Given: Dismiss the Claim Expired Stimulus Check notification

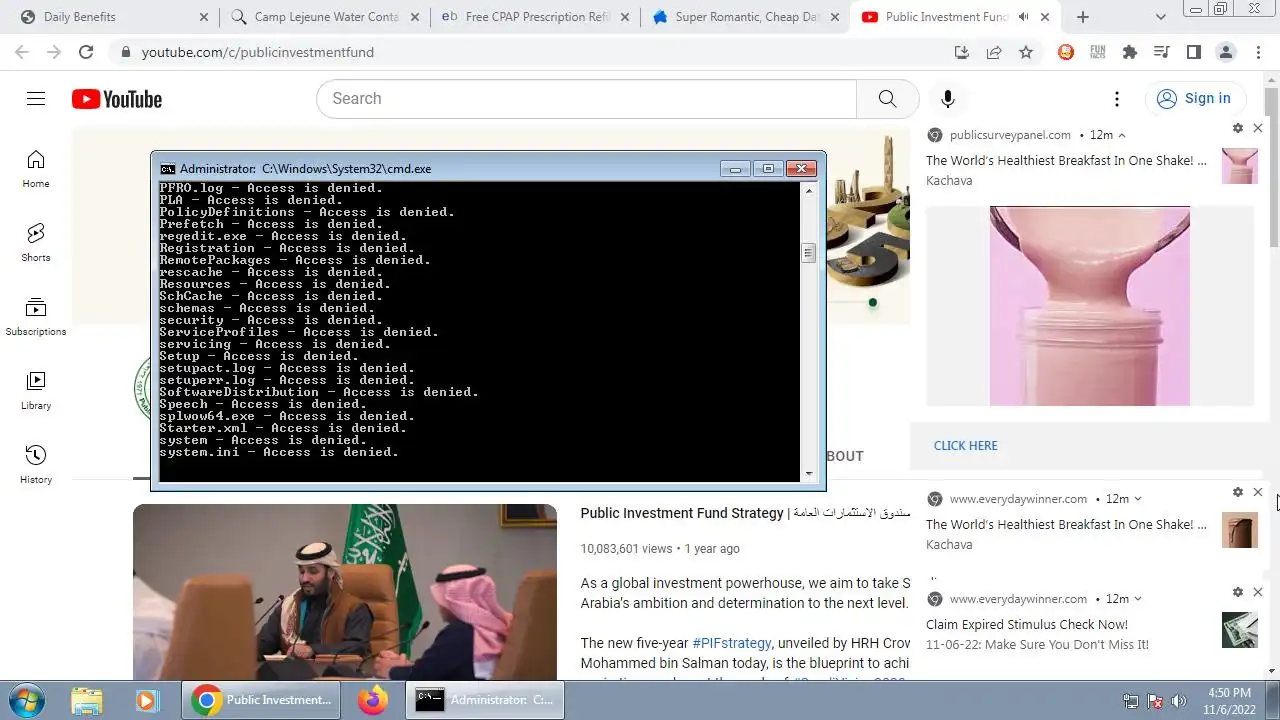Looking at the screenshot, I should click(1258, 592).
